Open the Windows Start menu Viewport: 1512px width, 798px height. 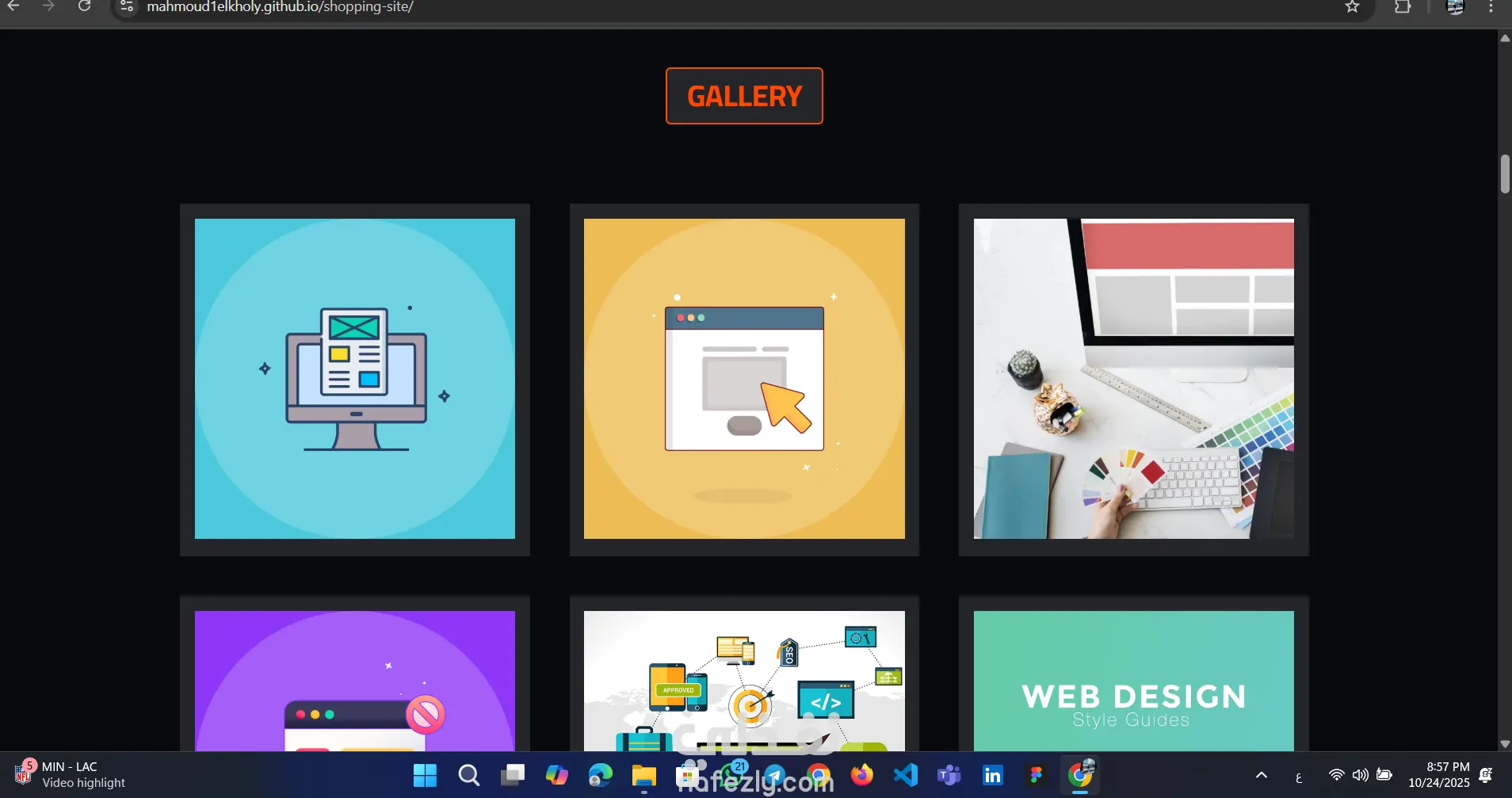[x=425, y=775]
